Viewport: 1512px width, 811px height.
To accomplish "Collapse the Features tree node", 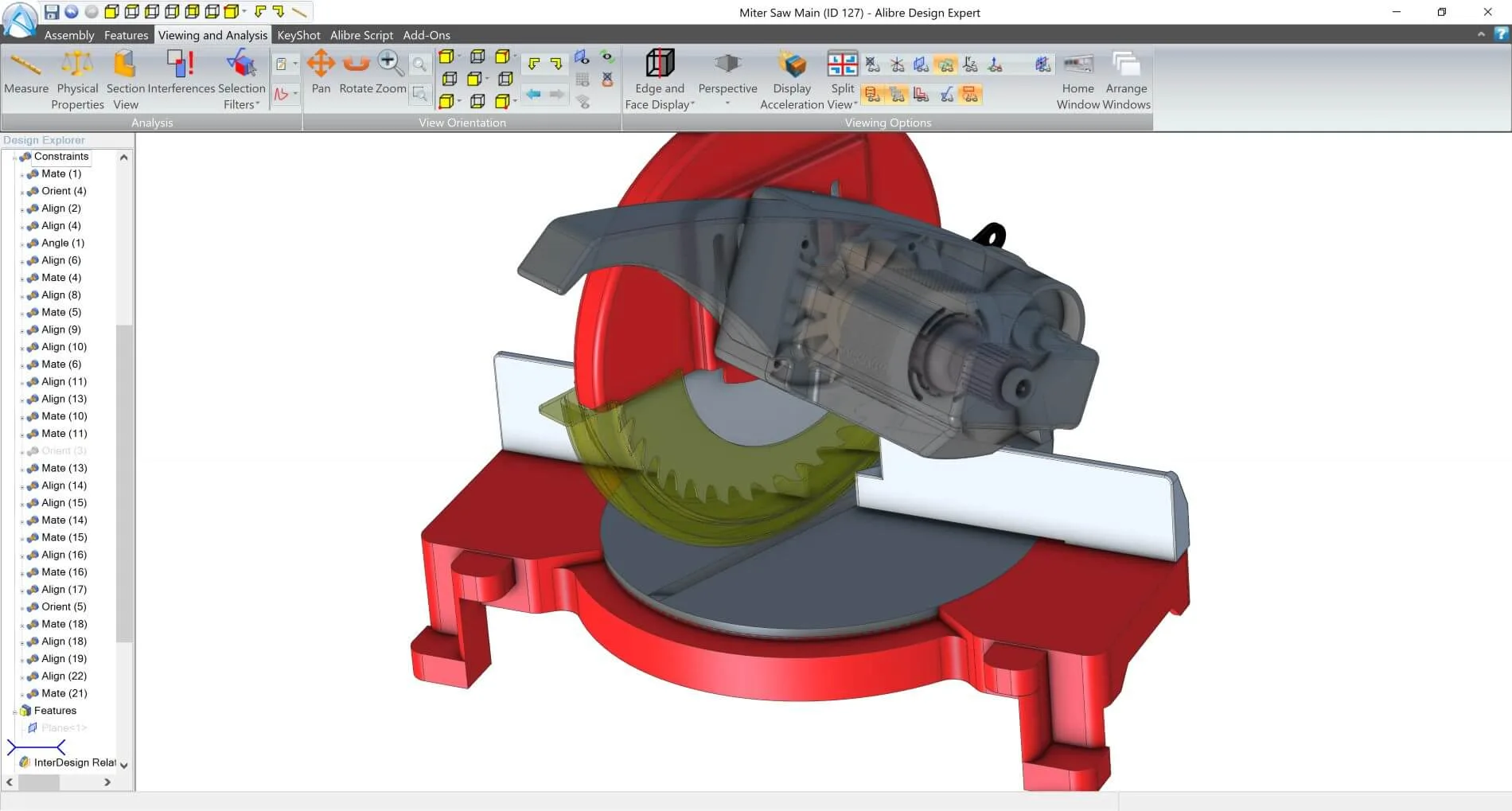I will click(x=14, y=711).
